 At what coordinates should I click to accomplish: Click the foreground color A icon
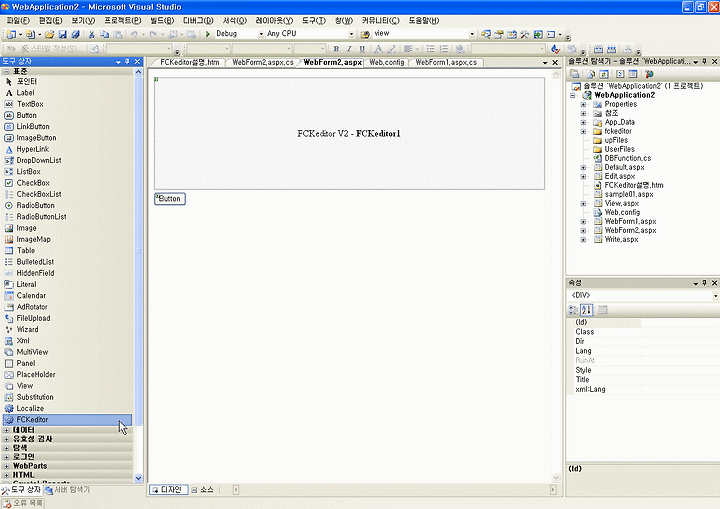pos(378,49)
